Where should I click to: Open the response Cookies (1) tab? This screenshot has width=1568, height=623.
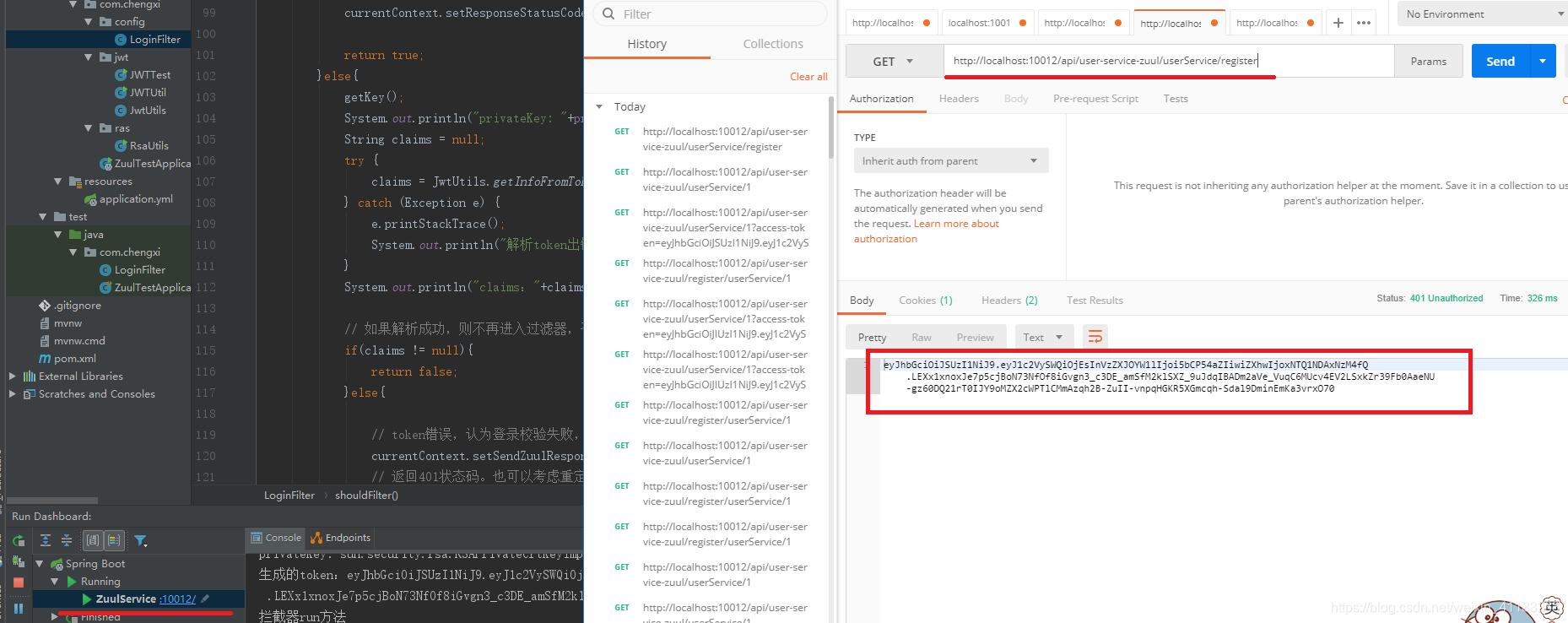pos(926,301)
